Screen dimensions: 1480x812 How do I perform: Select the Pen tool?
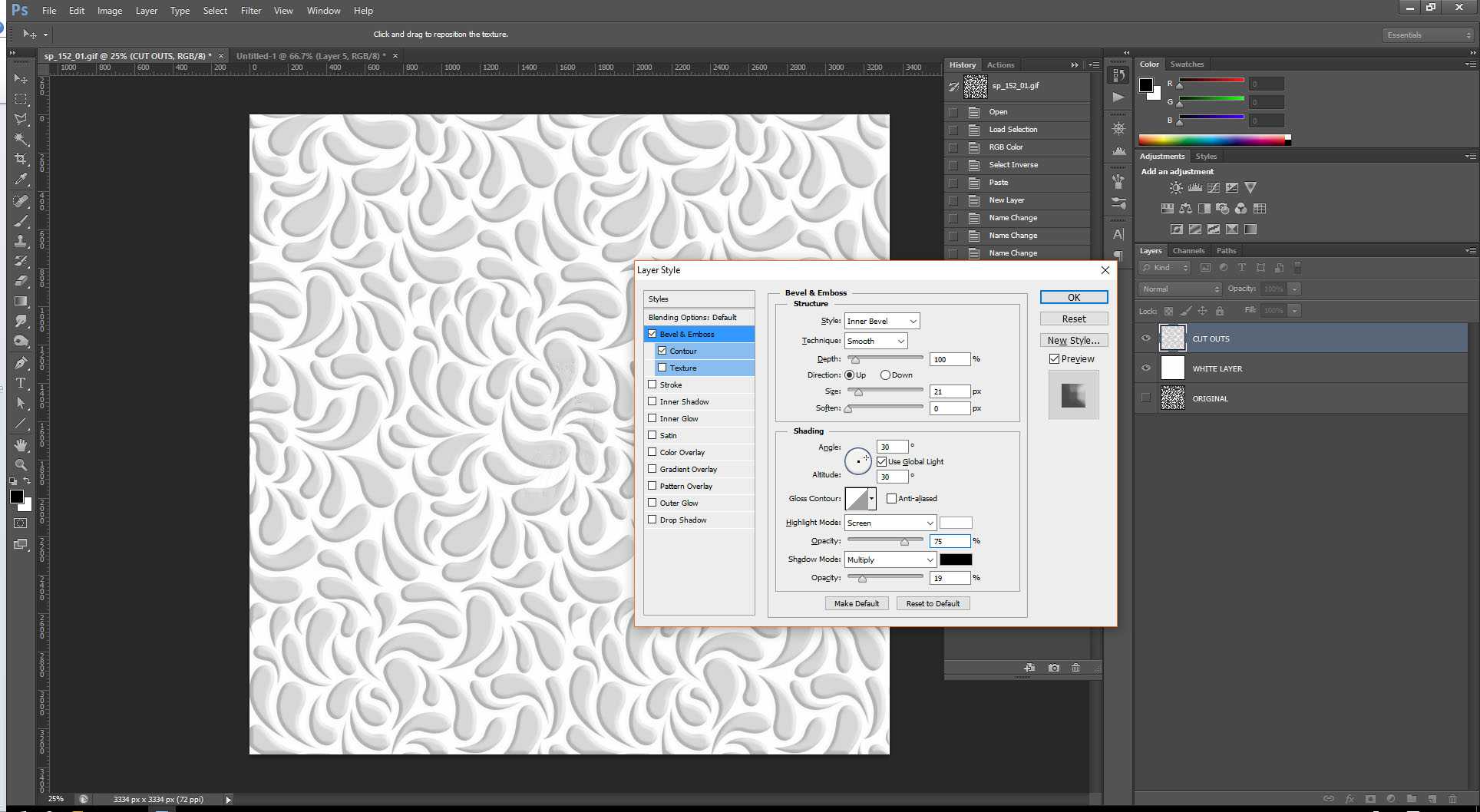click(x=21, y=363)
